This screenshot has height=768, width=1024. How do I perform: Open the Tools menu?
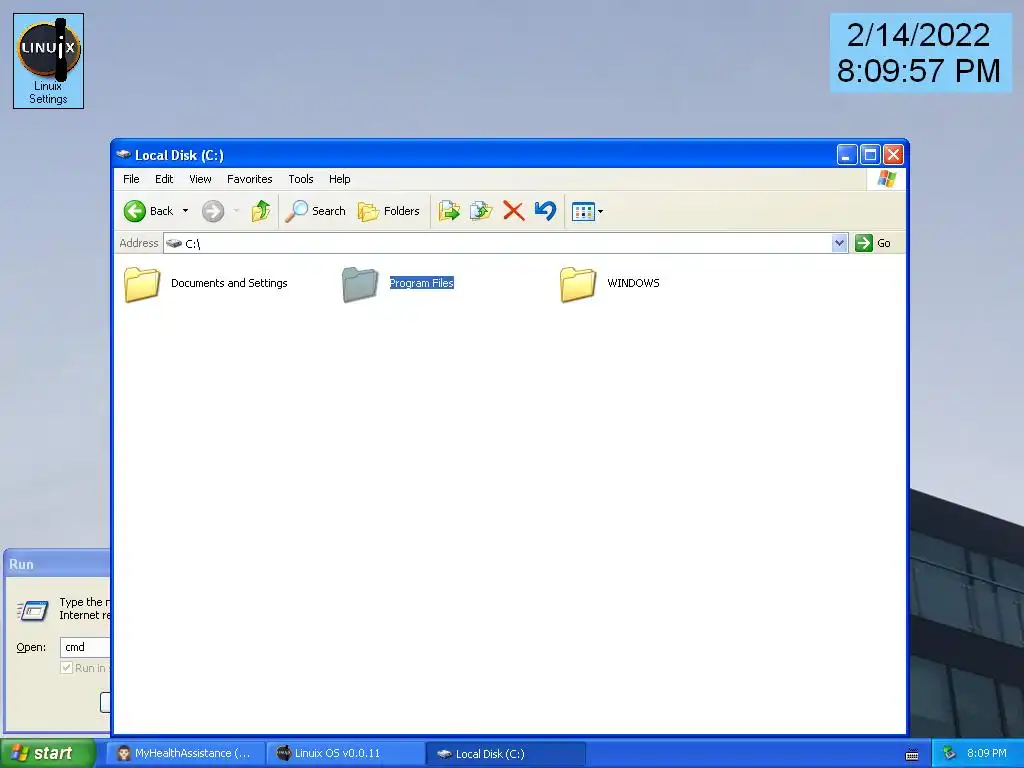point(301,179)
